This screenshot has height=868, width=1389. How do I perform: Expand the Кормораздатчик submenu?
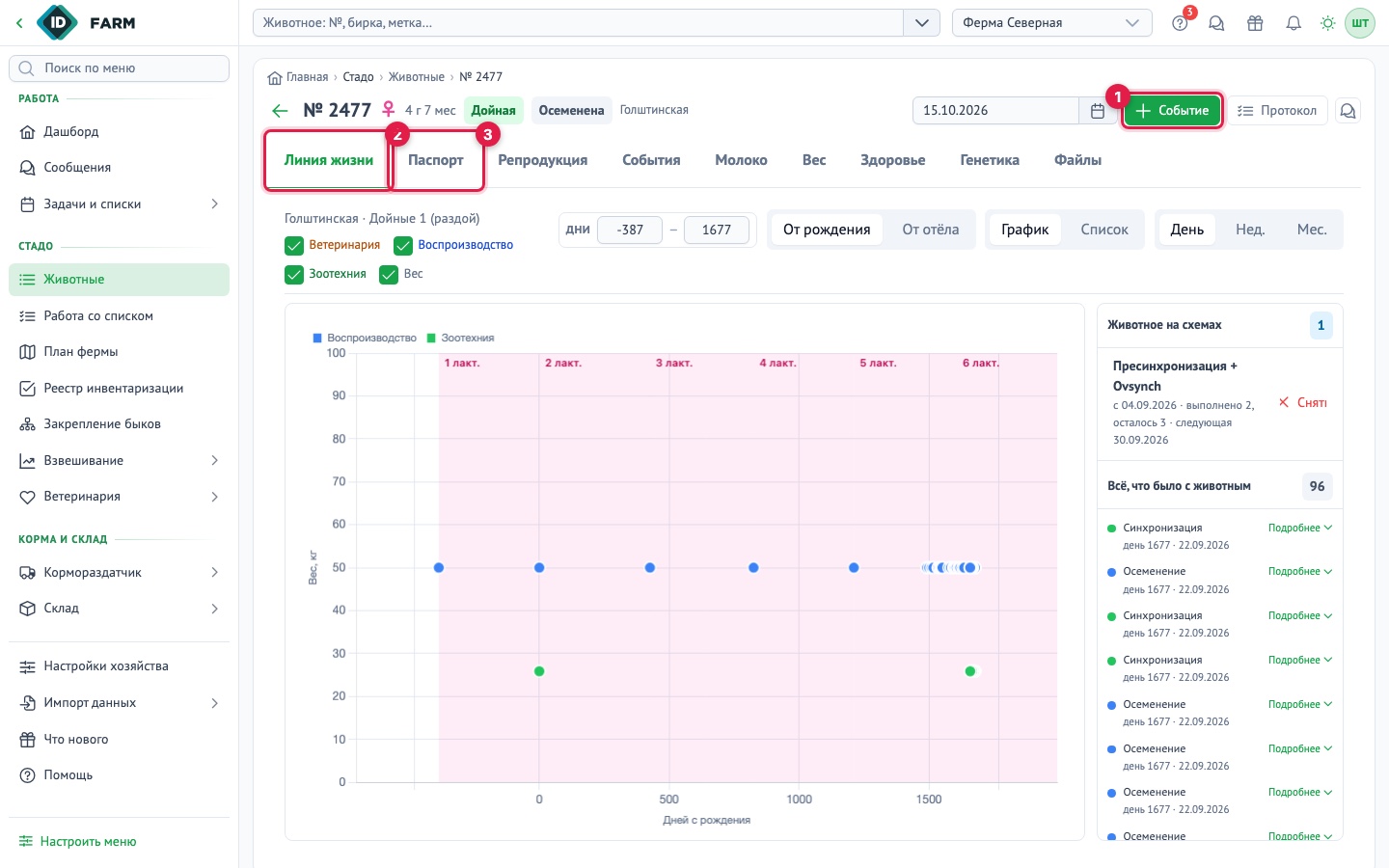point(214,573)
